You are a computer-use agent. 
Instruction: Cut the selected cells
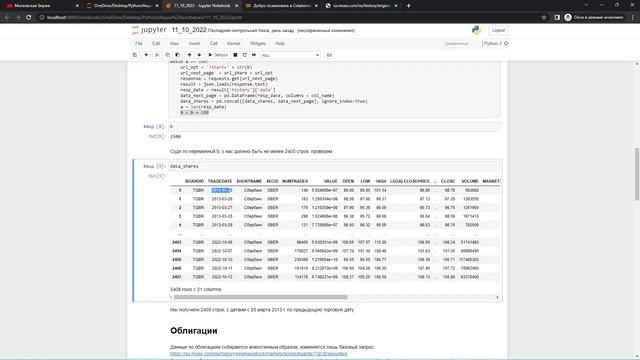coord(157,55)
